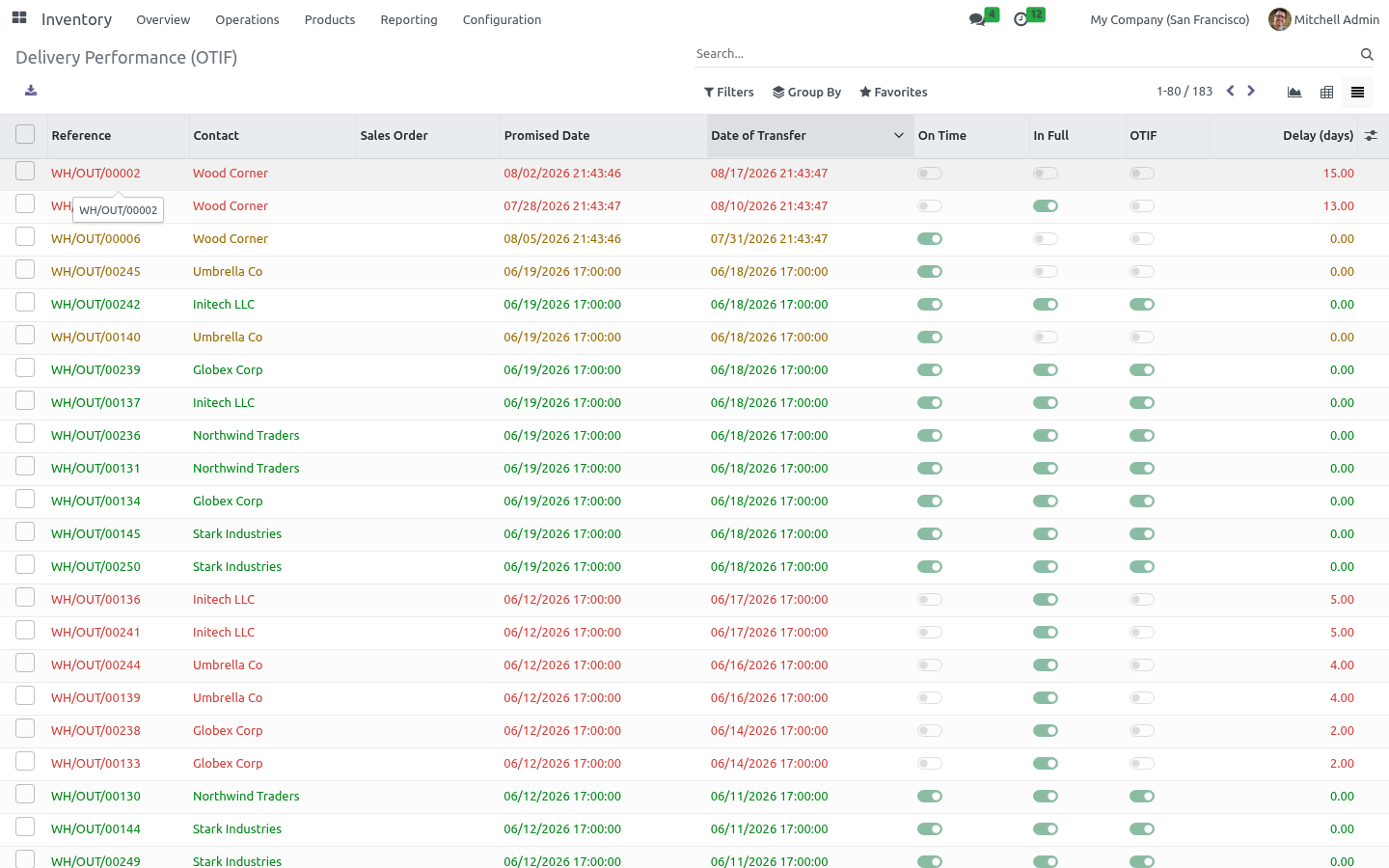
Task: Open the Operations menu
Action: point(247,19)
